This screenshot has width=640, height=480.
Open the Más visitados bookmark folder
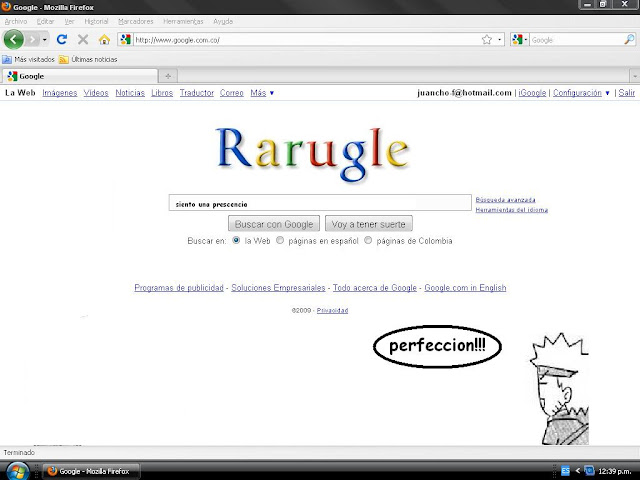point(29,60)
